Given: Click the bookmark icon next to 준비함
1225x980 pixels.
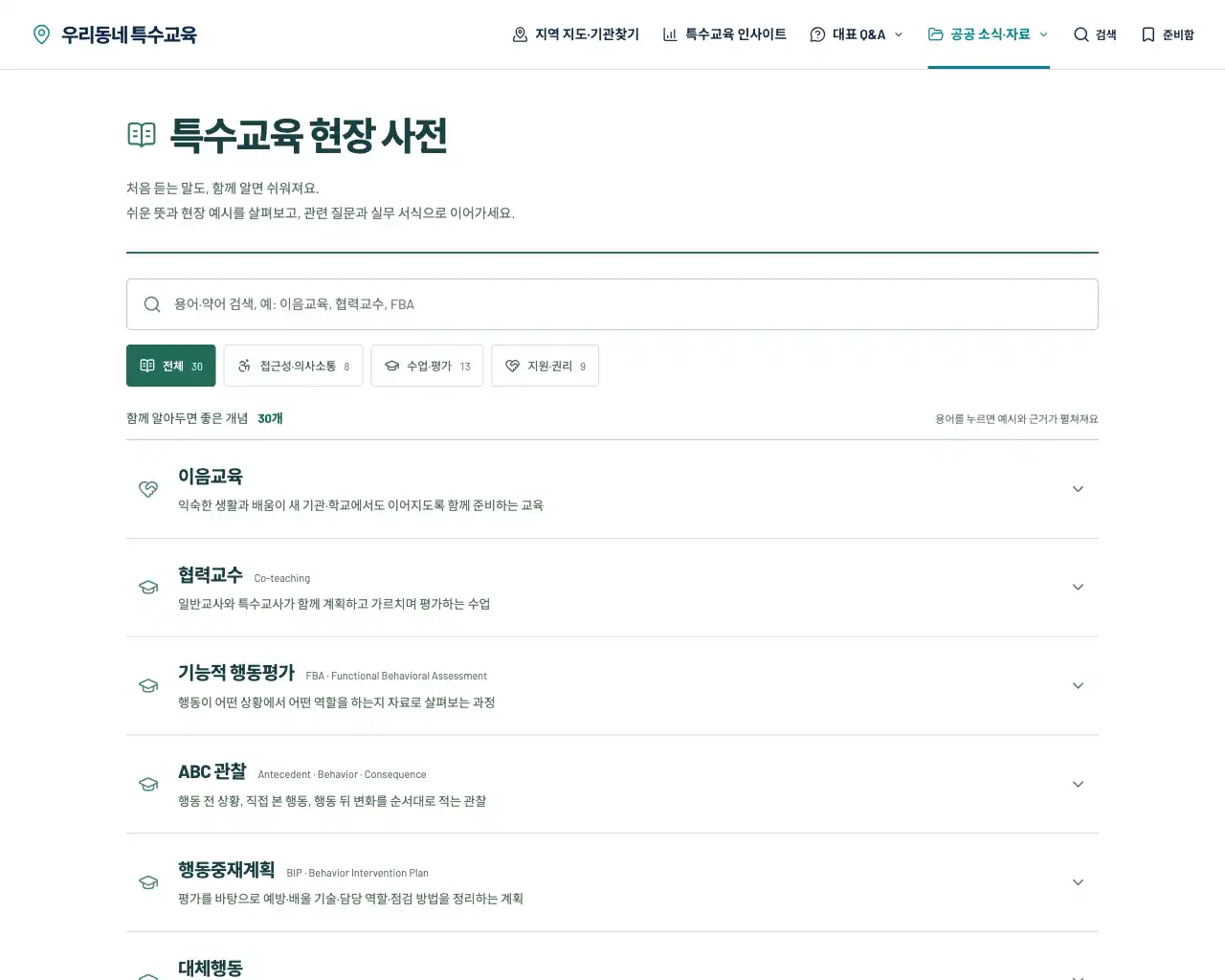Looking at the screenshot, I should 1148,34.
